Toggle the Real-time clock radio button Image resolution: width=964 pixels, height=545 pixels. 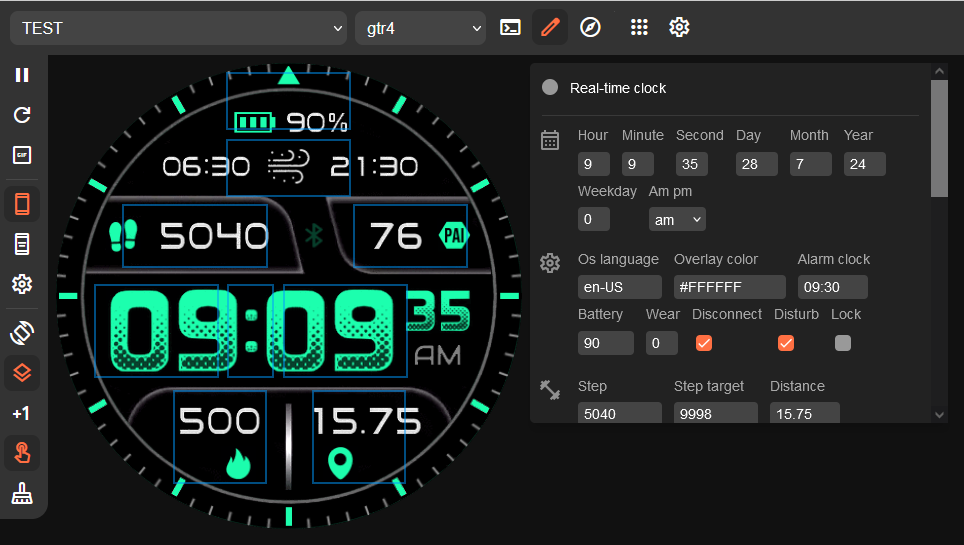550,87
